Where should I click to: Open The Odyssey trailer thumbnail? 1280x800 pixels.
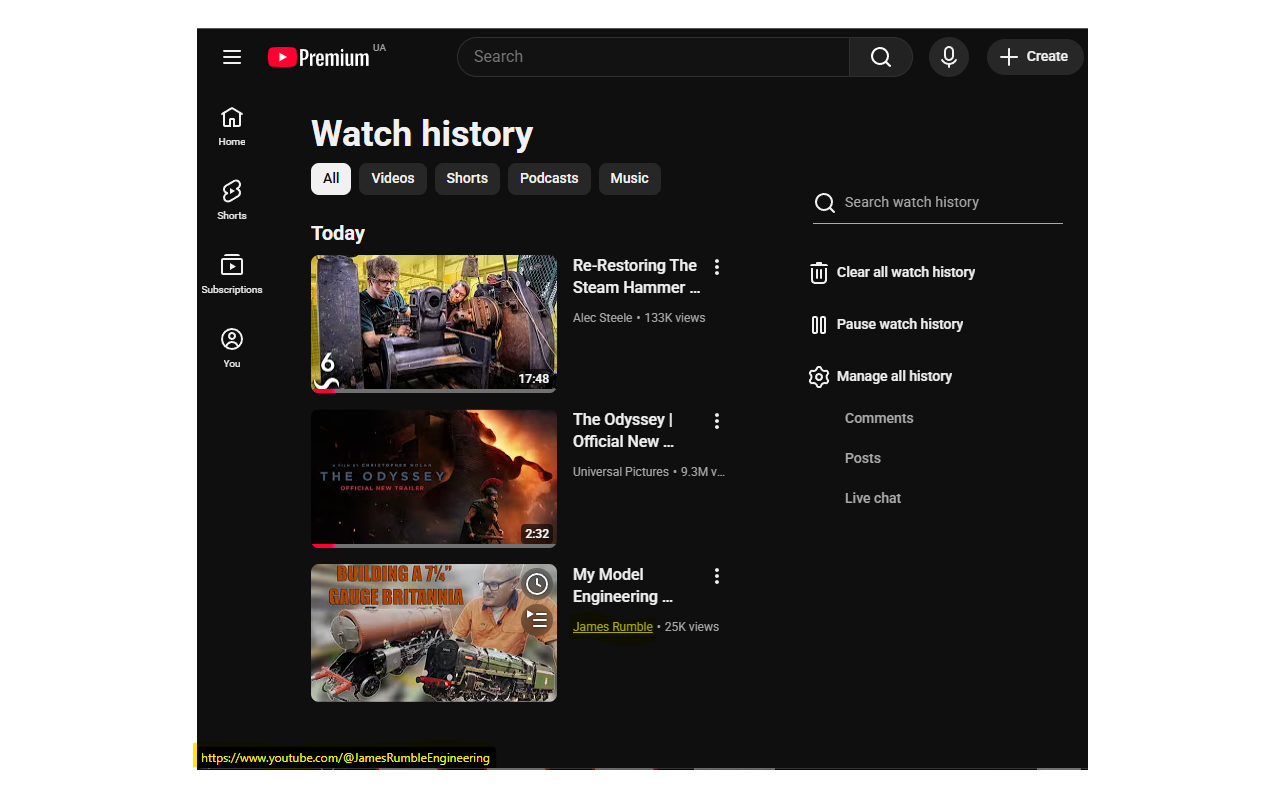click(434, 478)
